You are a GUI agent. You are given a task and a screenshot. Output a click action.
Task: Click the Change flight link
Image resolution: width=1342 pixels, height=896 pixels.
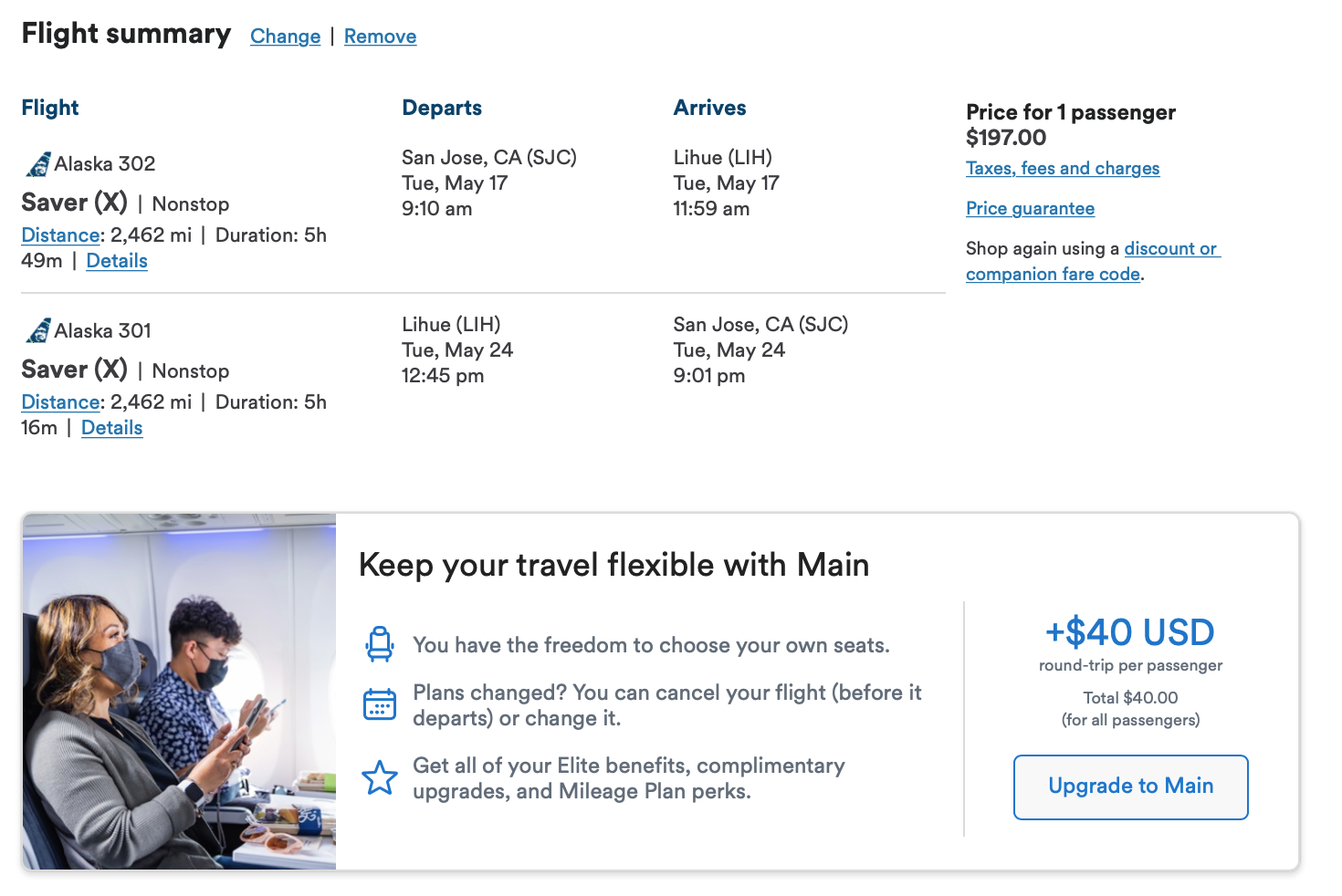285,36
